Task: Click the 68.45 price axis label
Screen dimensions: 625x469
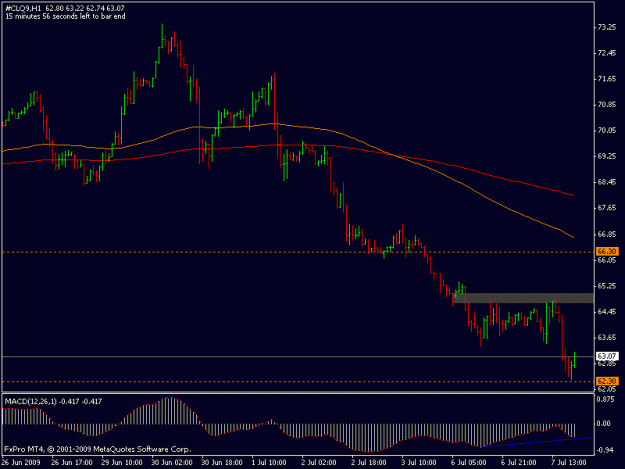Action: pos(607,182)
